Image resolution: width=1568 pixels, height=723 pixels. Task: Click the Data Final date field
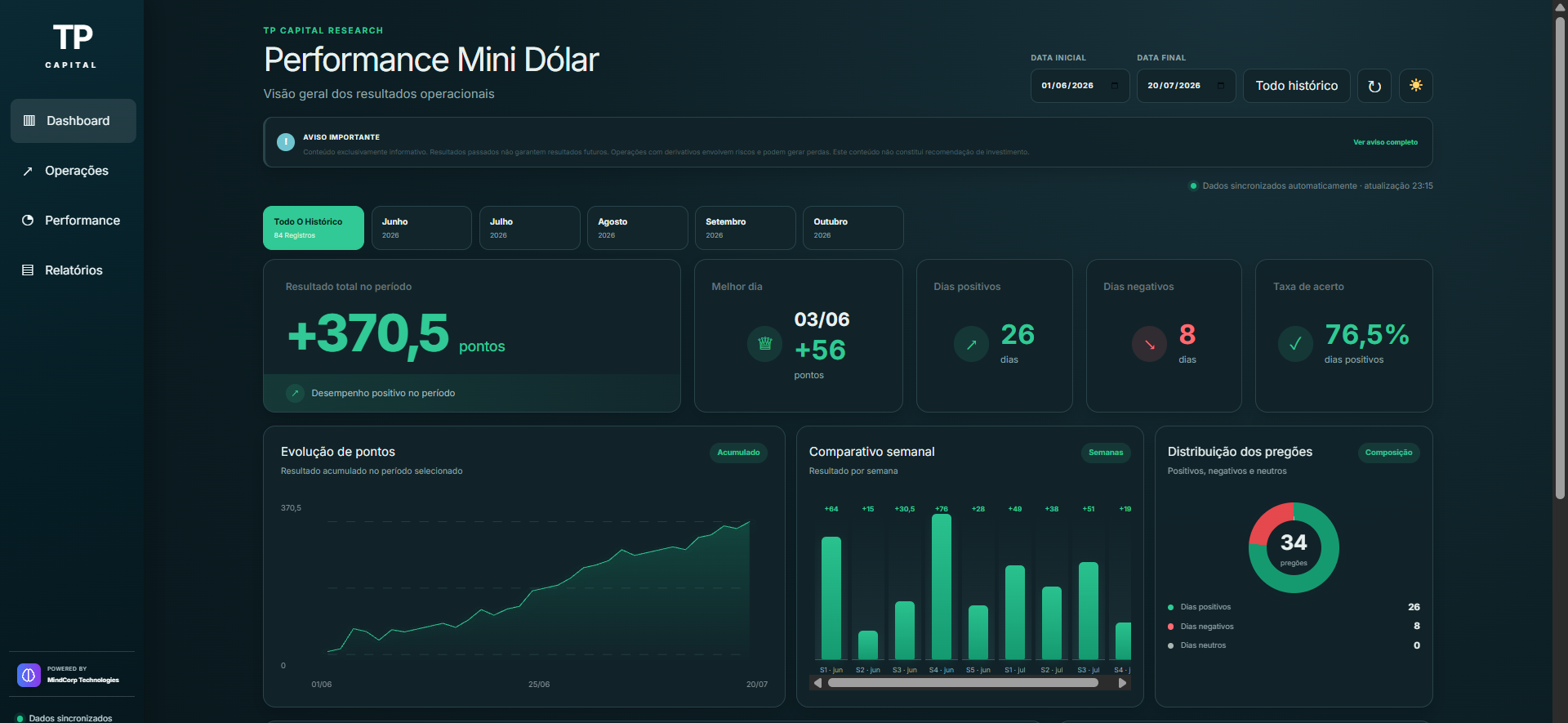point(1186,86)
